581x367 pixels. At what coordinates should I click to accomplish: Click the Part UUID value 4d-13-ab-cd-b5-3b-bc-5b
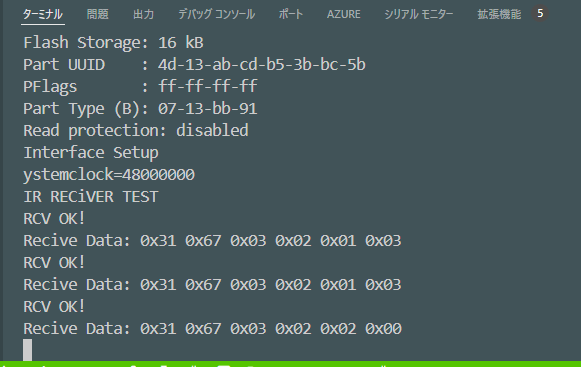coord(262,65)
